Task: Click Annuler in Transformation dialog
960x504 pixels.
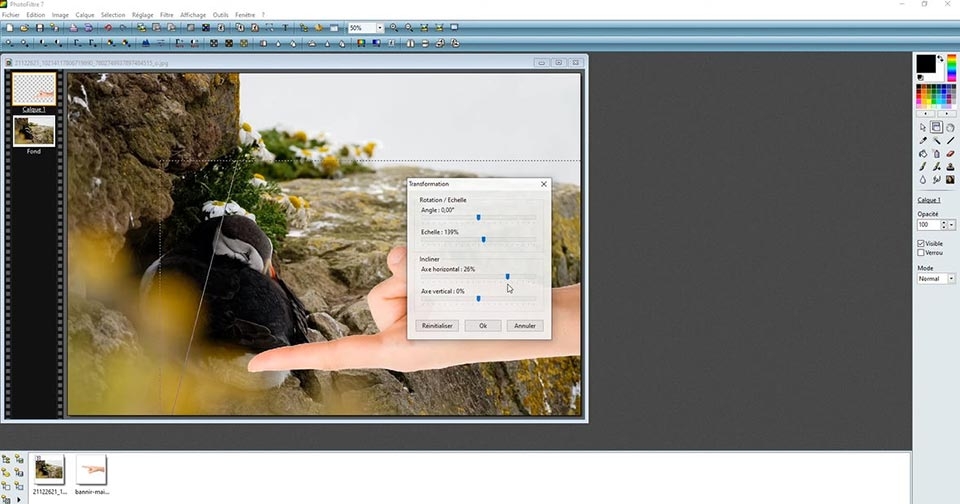Action: (525, 326)
